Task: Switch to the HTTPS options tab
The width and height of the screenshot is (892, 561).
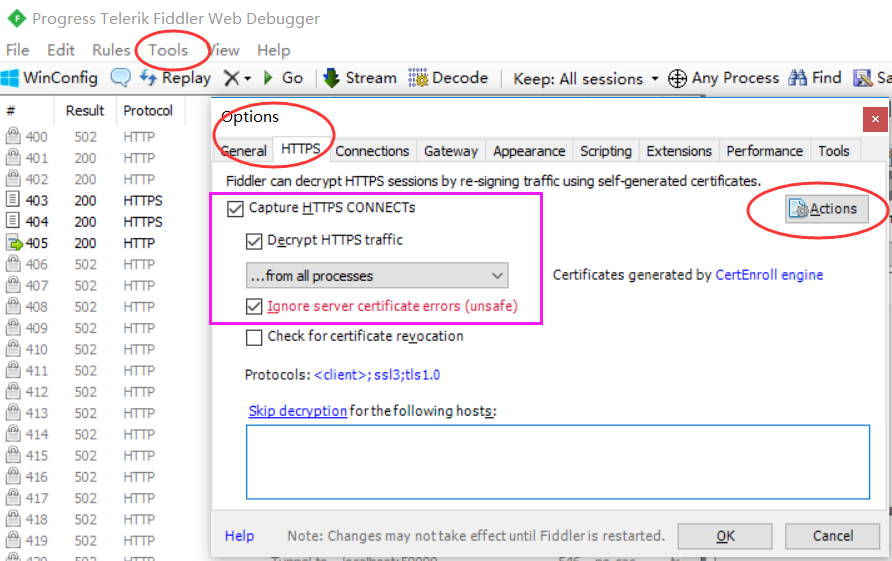Action: [301, 149]
